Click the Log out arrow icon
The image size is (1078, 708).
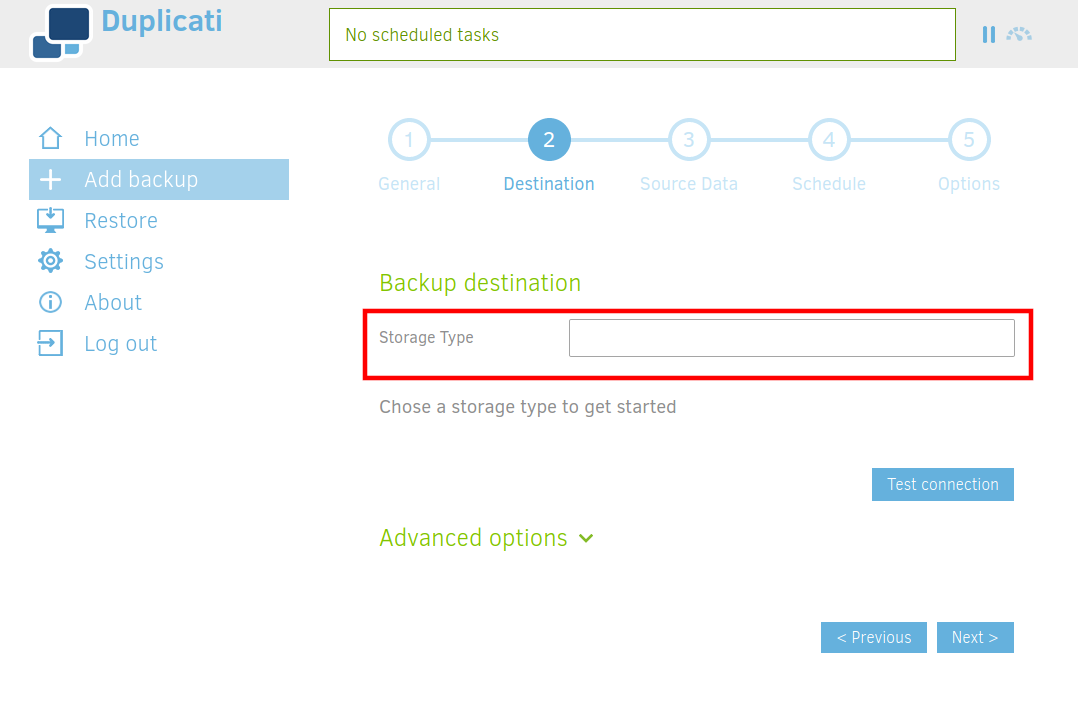pos(50,343)
